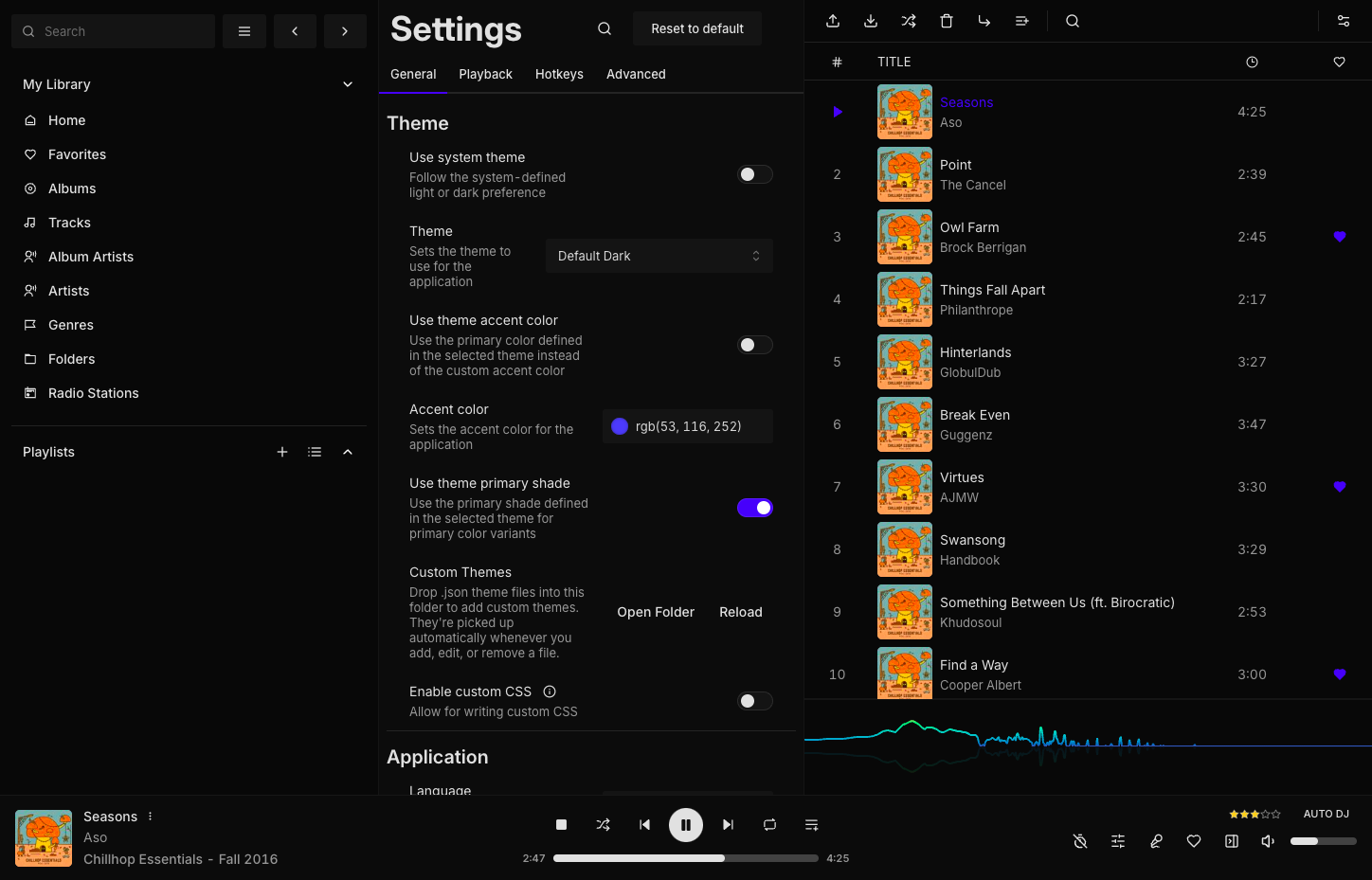The image size is (1372, 880).
Task: Click the upload icon in queue toolbar
Action: coord(833,21)
